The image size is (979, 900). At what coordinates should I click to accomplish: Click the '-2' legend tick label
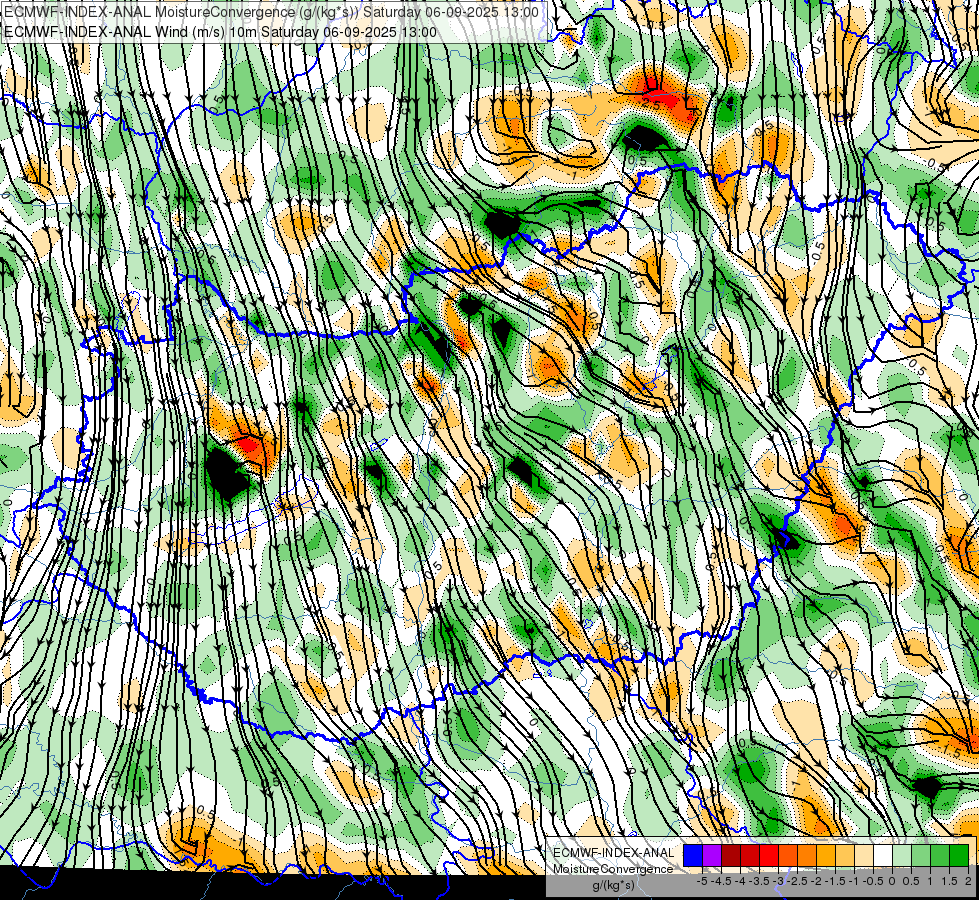click(816, 881)
